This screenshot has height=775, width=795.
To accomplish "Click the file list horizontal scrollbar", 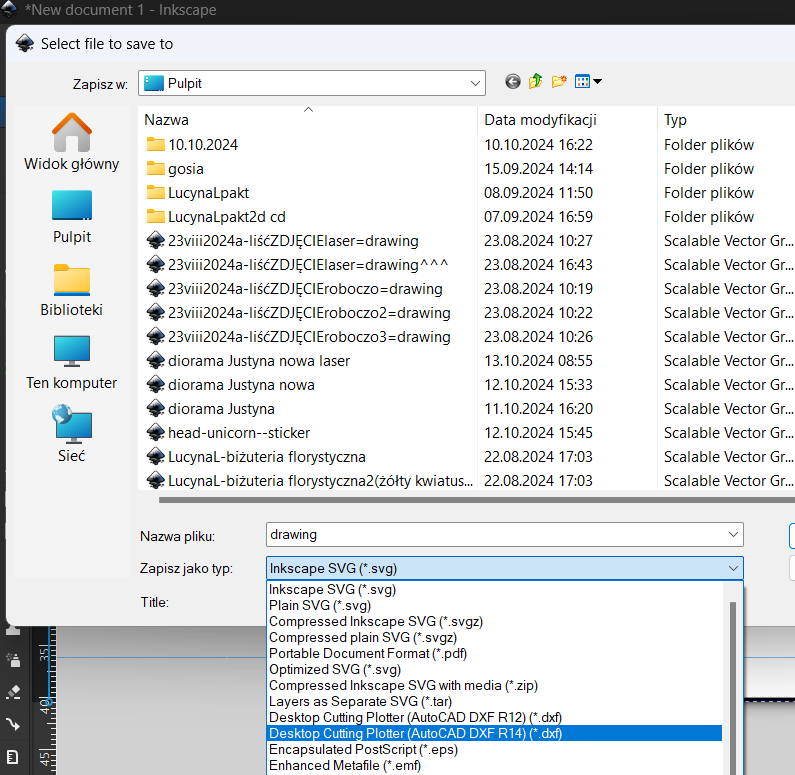I will (x=477, y=500).
